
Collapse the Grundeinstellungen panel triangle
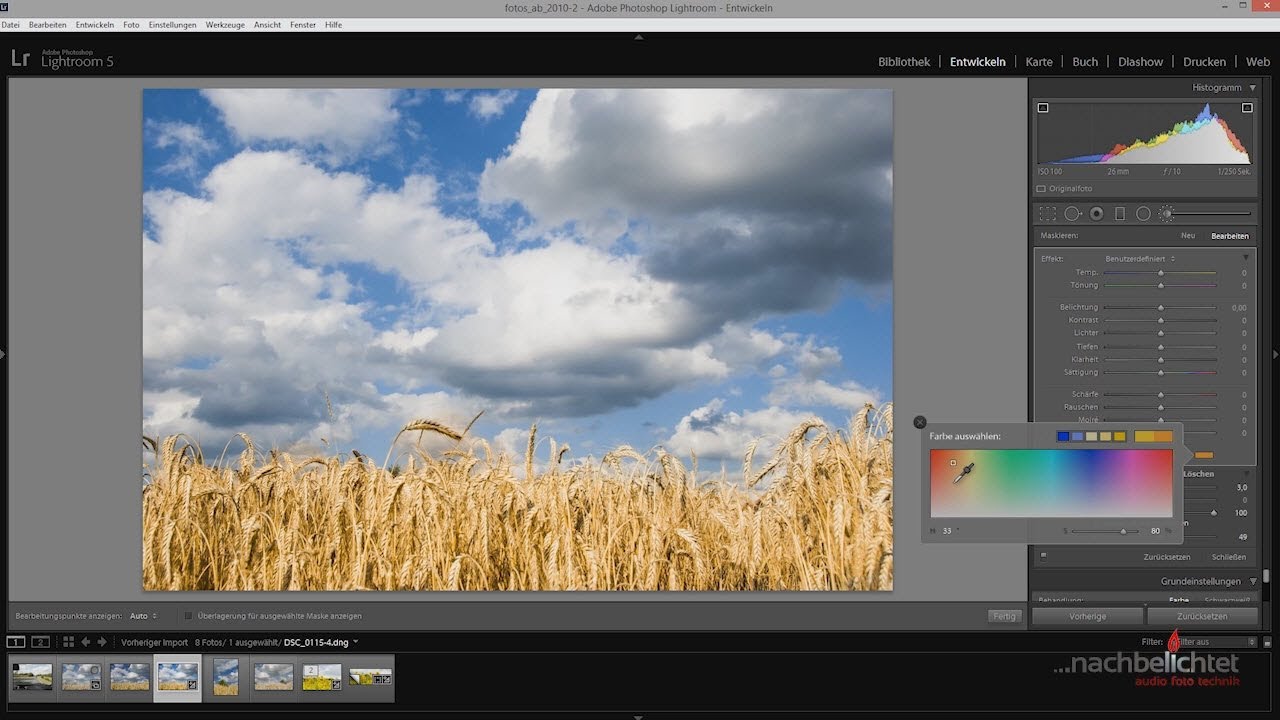1253,581
